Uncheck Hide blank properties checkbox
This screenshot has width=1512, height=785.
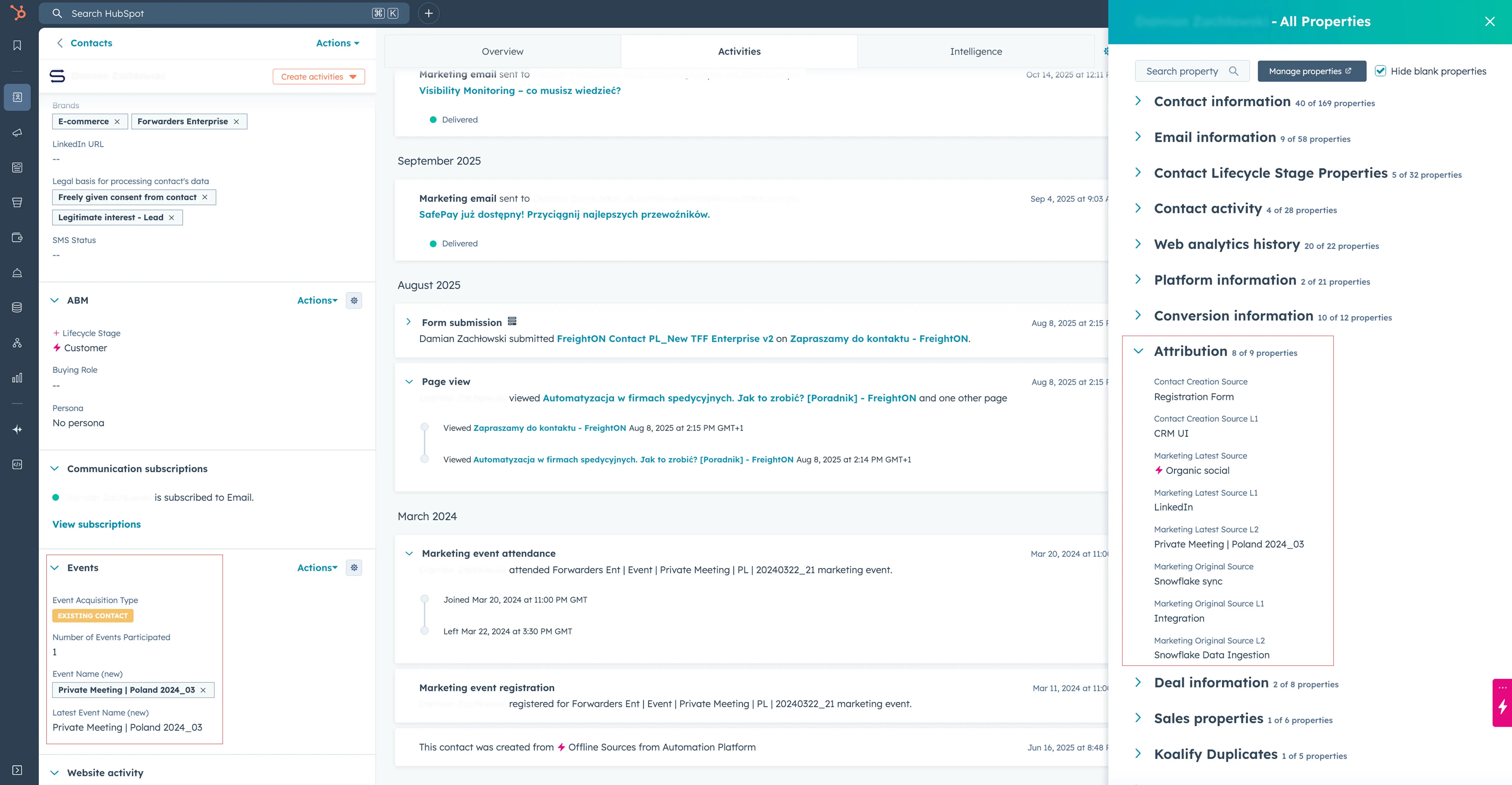[1381, 71]
